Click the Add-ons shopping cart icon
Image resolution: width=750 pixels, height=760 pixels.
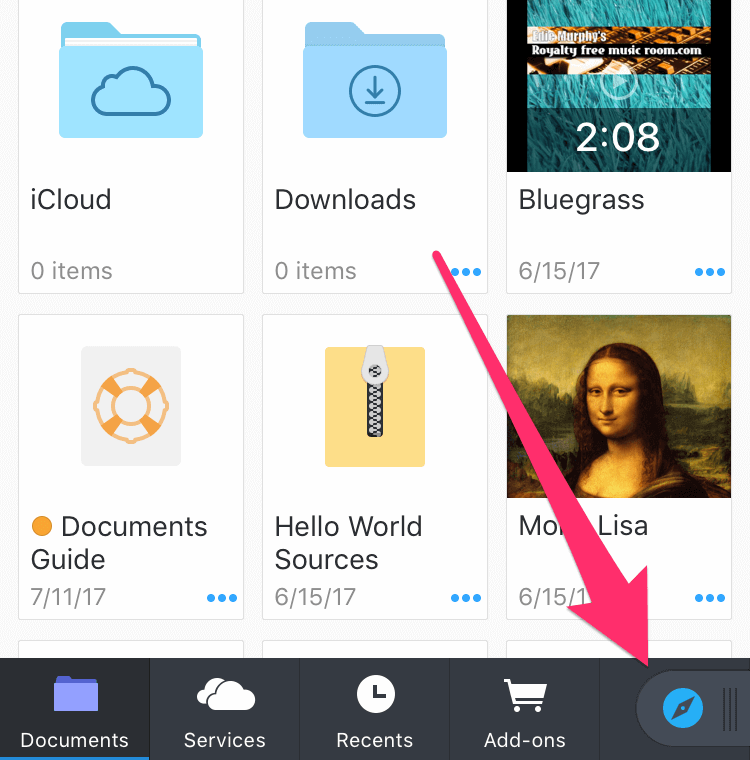526,696
